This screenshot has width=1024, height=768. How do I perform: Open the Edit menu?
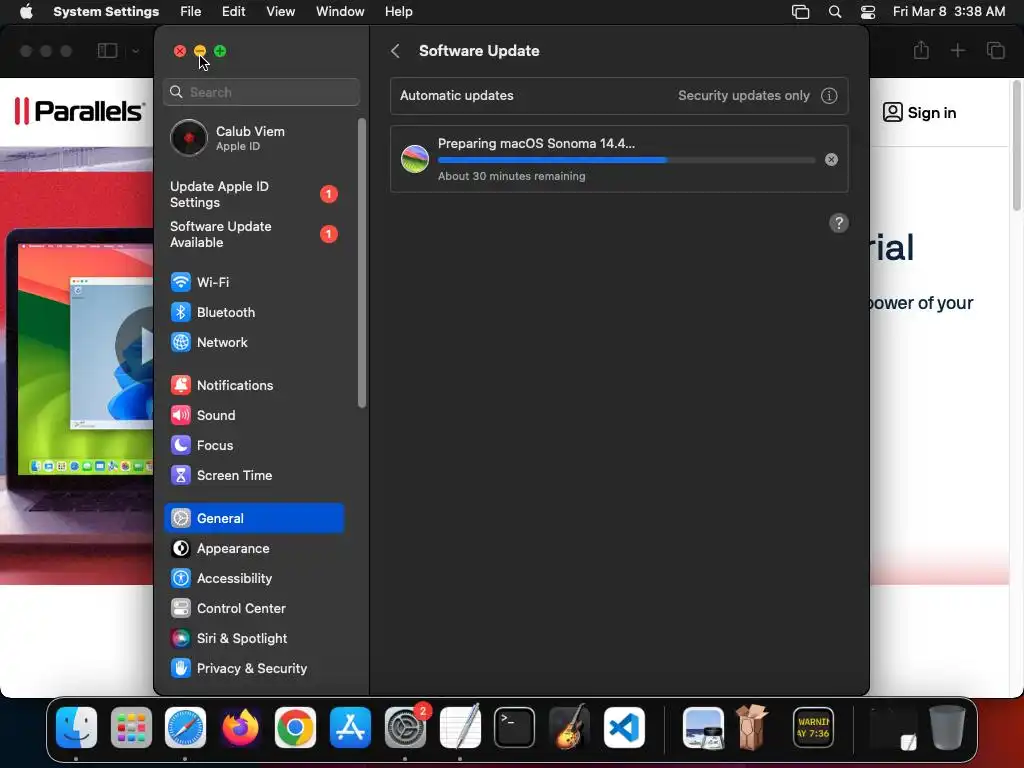(233, 12)
